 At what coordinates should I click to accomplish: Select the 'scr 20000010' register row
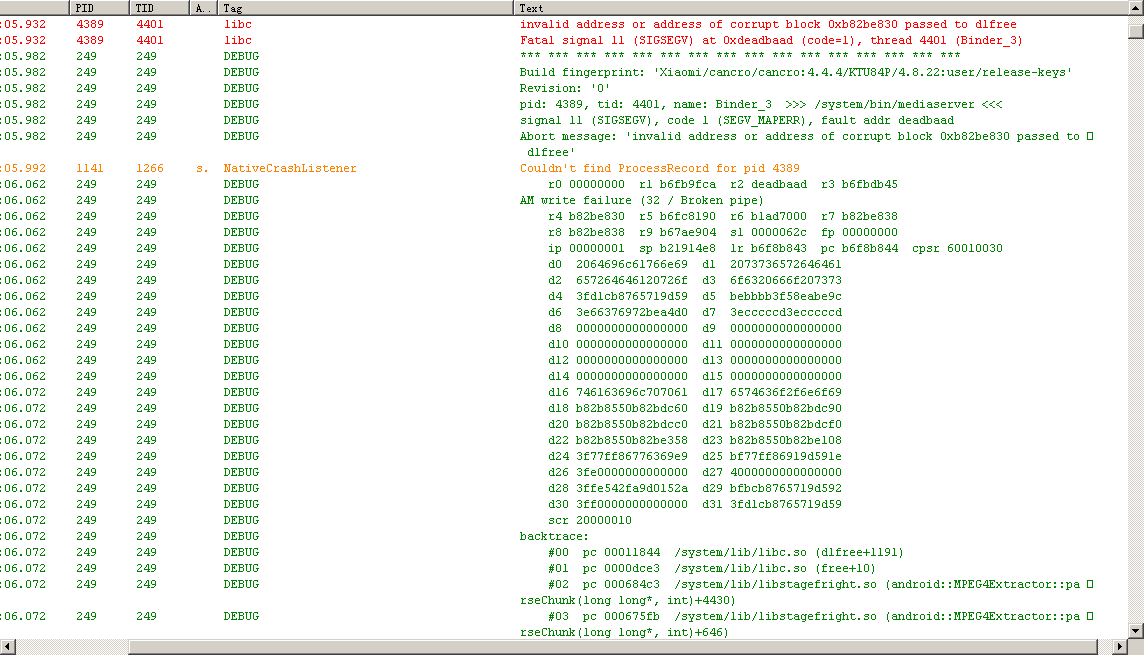tap(589, 520)
